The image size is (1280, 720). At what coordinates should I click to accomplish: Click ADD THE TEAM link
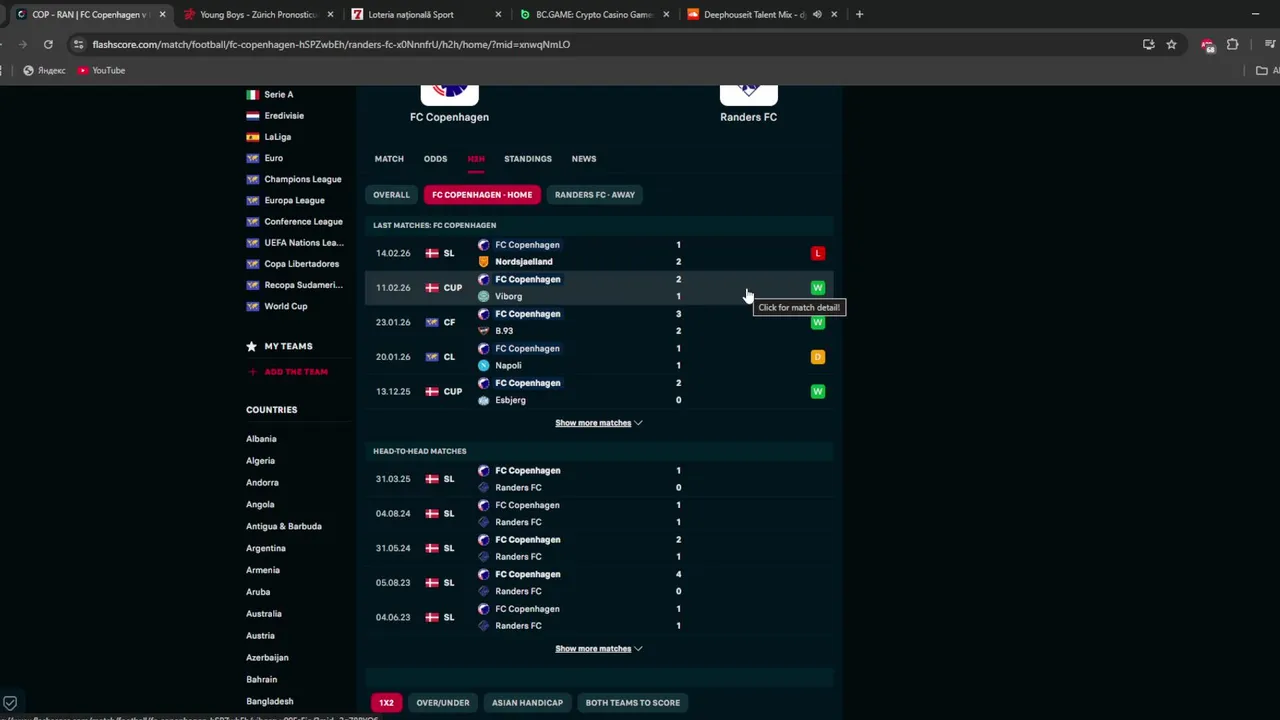pos(296,372)
